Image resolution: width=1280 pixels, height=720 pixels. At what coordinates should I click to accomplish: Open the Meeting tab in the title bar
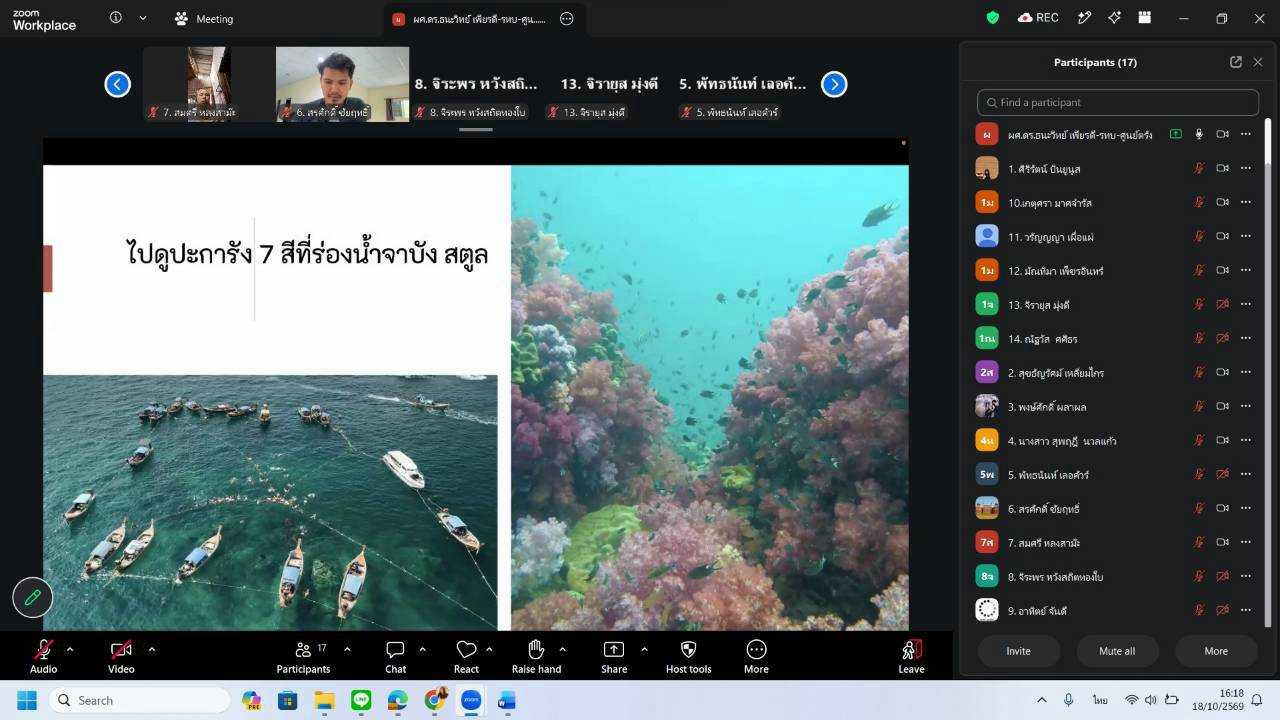[x=203, y=18]
